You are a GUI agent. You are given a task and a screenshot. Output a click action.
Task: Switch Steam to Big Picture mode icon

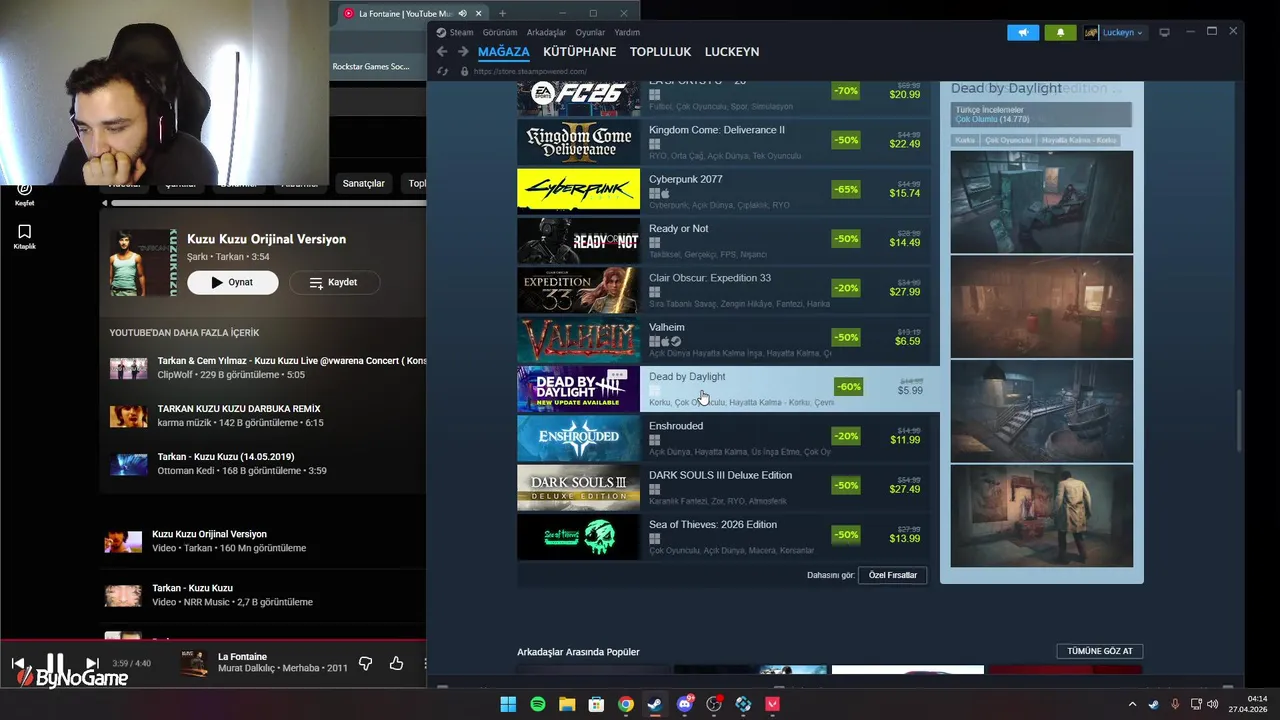click(x=1164, y=33)
